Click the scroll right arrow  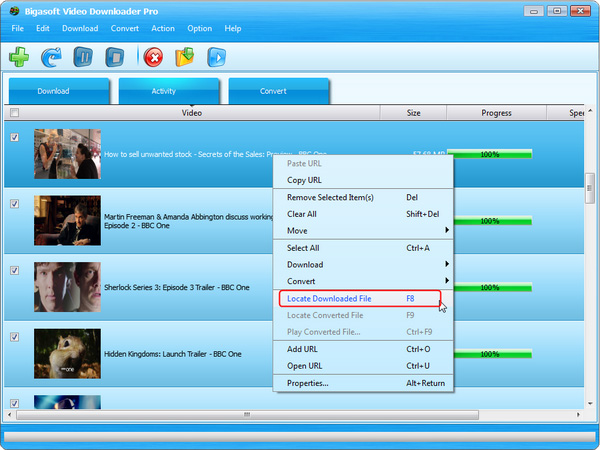pyautogui.click(x=578, y=414)
